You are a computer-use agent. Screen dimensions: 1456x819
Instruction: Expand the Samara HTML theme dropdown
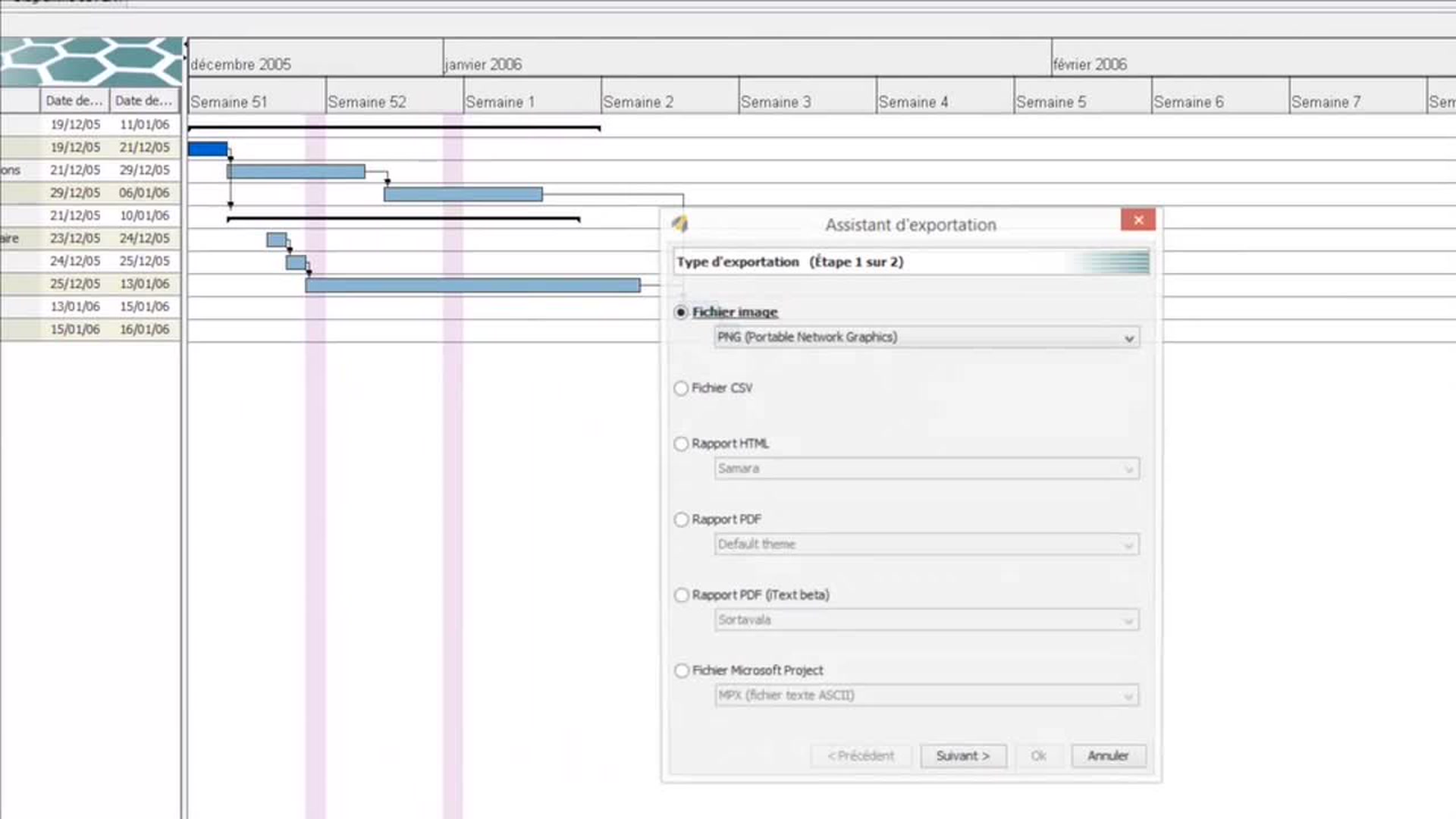pyautogui.click(x=925, y=469)
